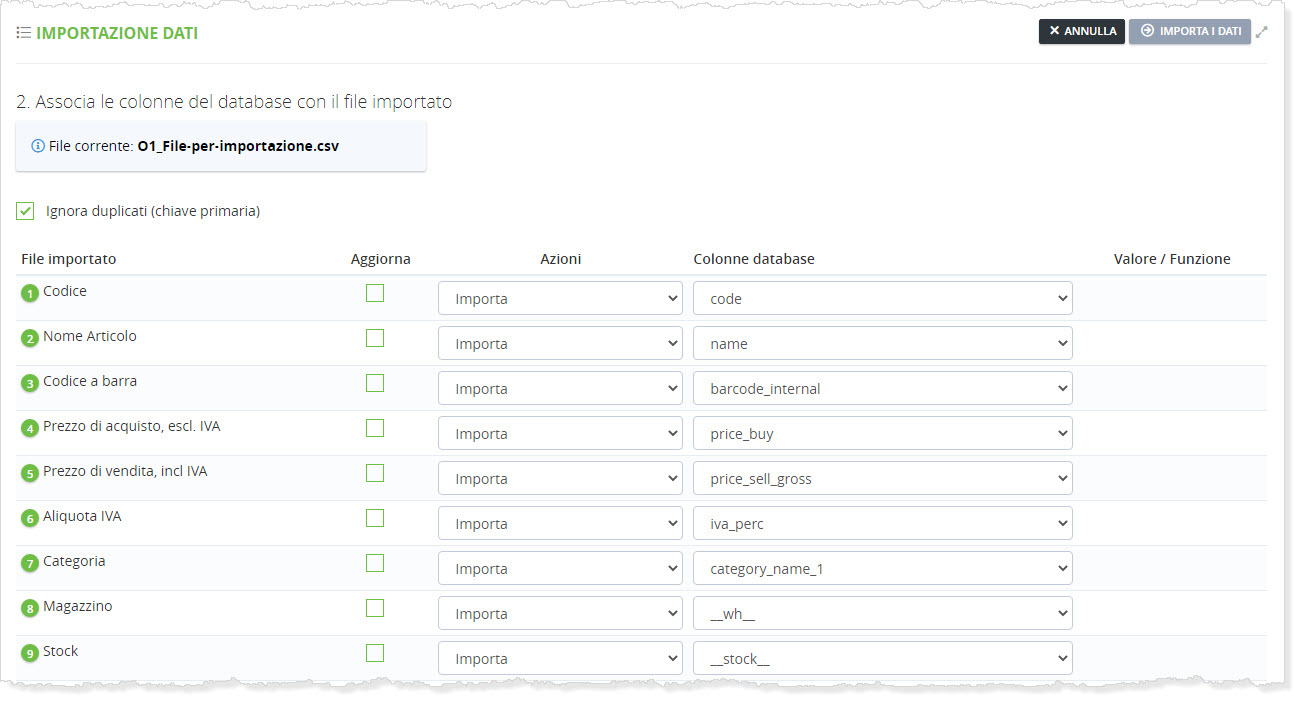Click the expand fullscreen arrows icon
1301x702 pixels.
coord(1262,32)
